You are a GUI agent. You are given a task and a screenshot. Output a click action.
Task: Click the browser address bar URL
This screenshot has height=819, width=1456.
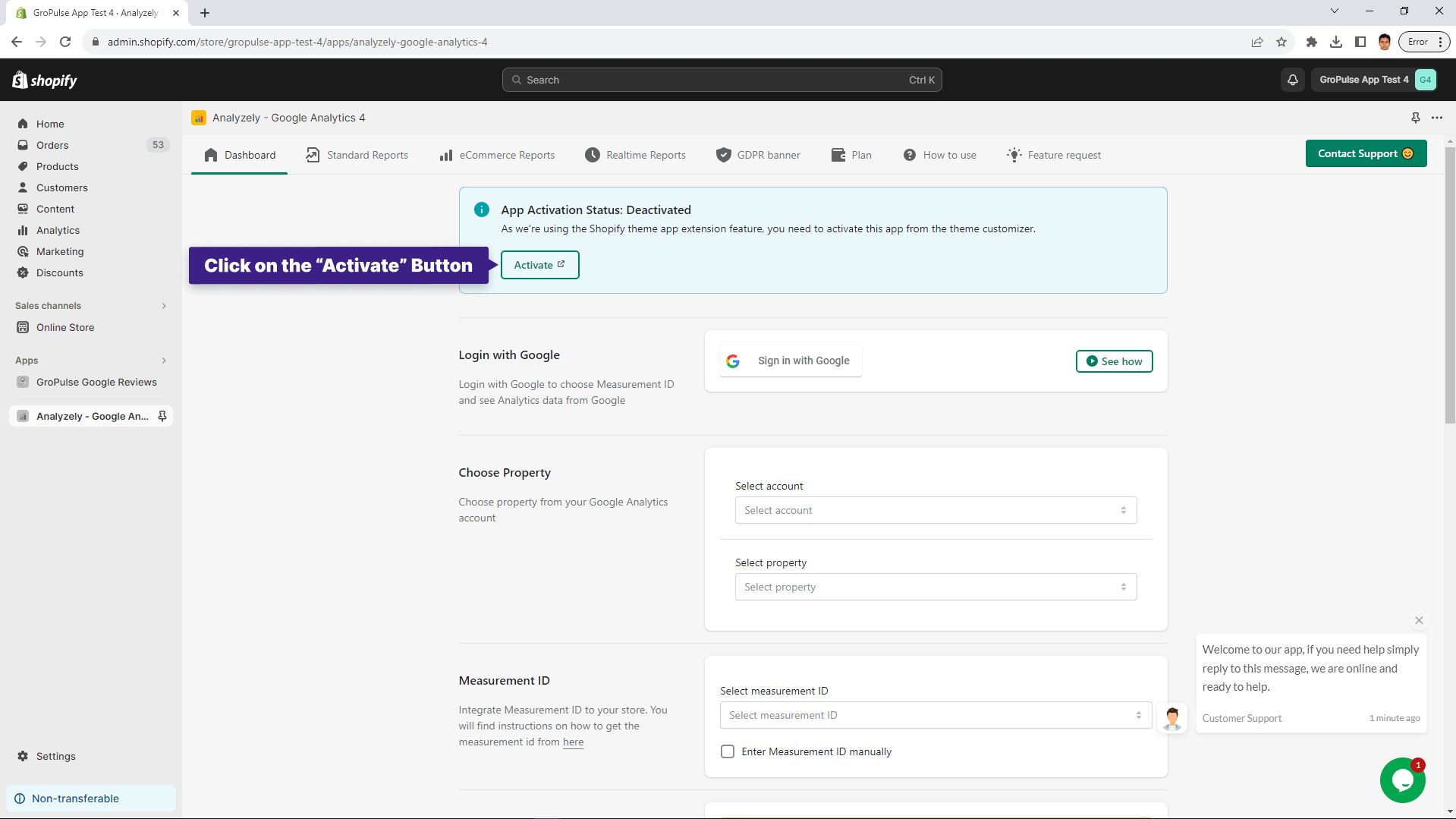point(297,42)
